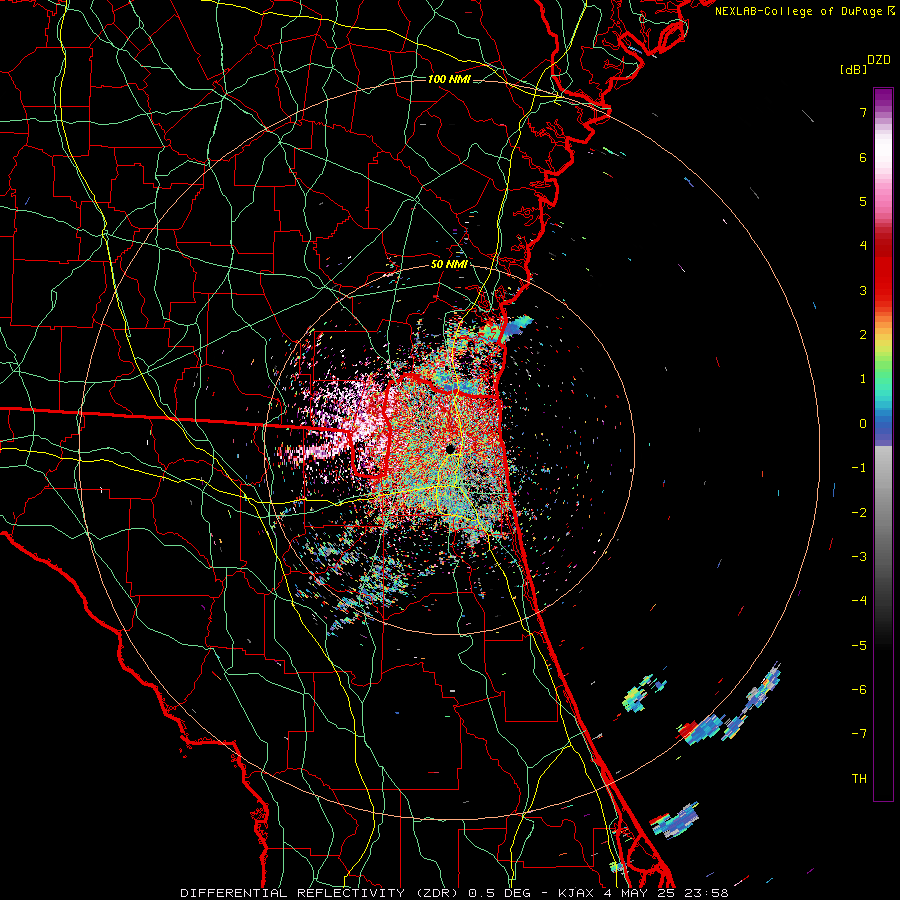Image resolution: width=900 pixels, height=900 pixels.
Task: Click the blue echo on the coast north of radar
Action: coord(517,327)
